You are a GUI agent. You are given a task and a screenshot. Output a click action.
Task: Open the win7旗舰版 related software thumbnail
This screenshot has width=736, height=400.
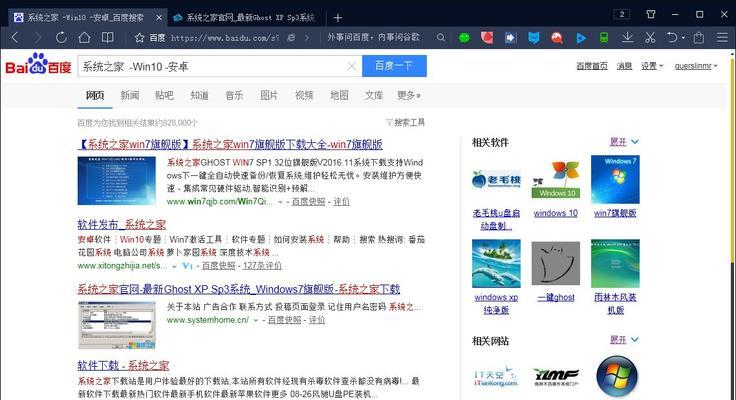(615, 180)
